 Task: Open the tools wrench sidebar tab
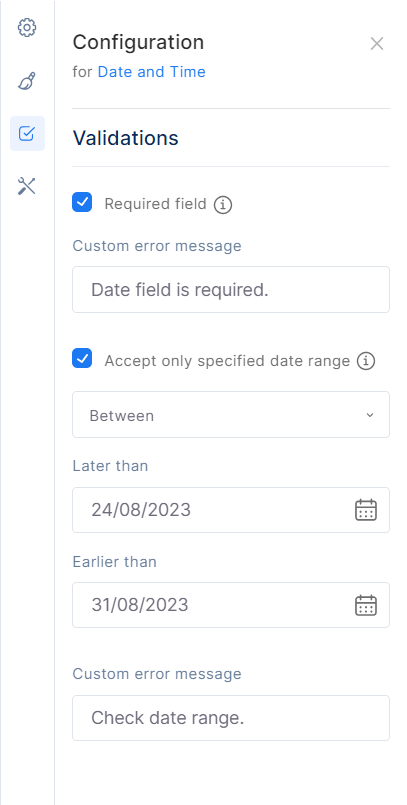point(27,186)
